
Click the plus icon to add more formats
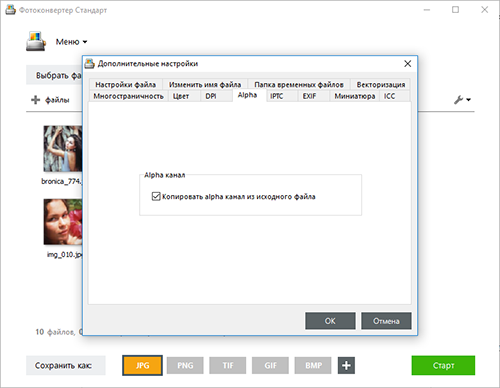pos(346,365)
